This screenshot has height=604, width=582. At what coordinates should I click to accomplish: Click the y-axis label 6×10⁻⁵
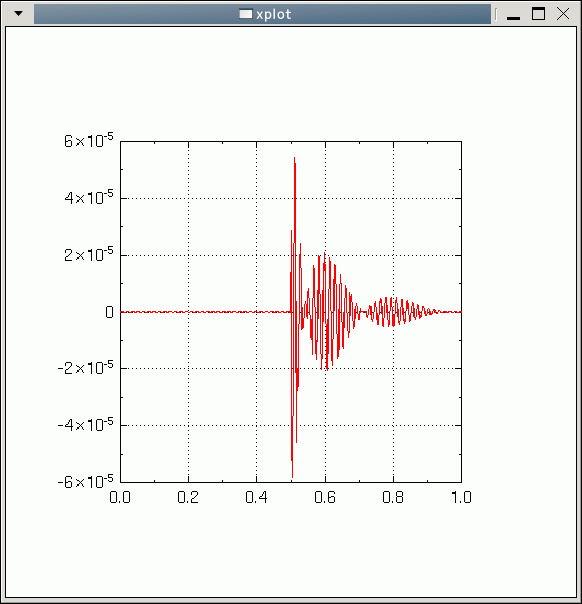[x=89, y=141]
